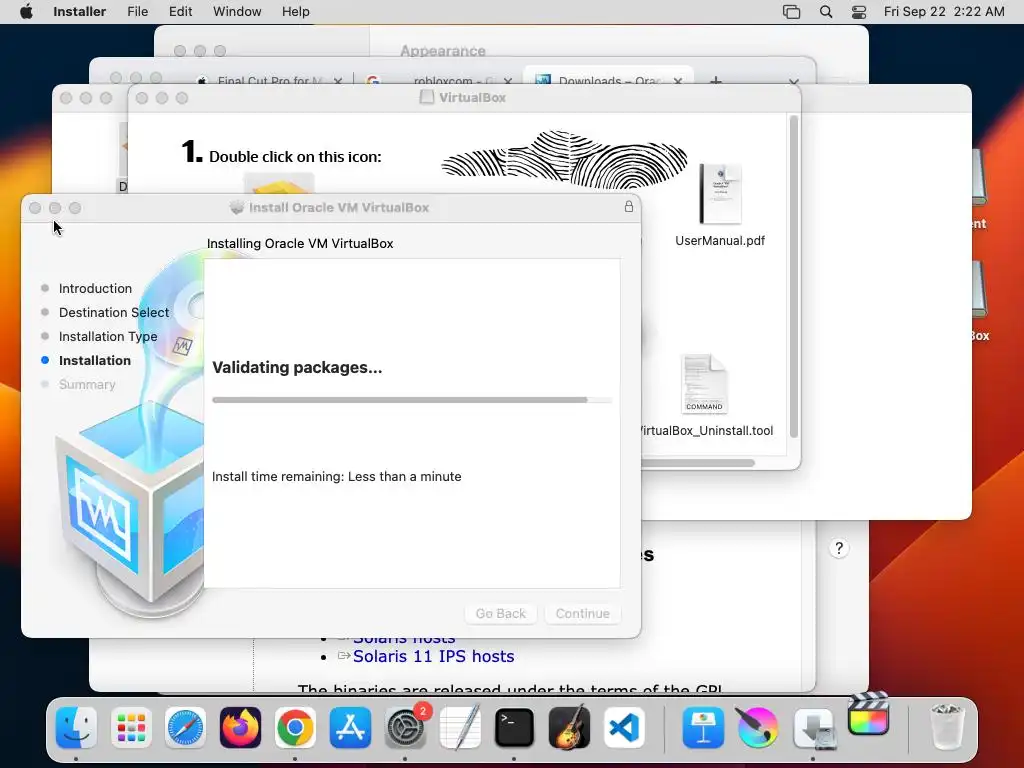This screenshot has width=1024, height=768.
Task: Open the Trash in the Dock
Action: [x=946, y=727]
